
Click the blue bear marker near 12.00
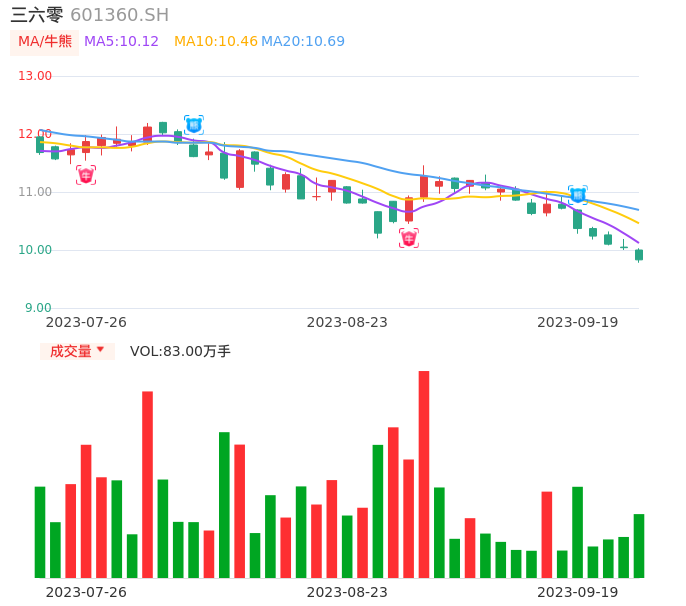click(x=193, y=125)
